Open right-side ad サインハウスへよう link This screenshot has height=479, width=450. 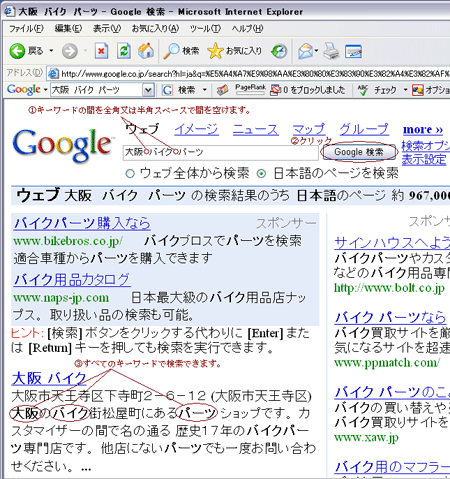[392, 242]
